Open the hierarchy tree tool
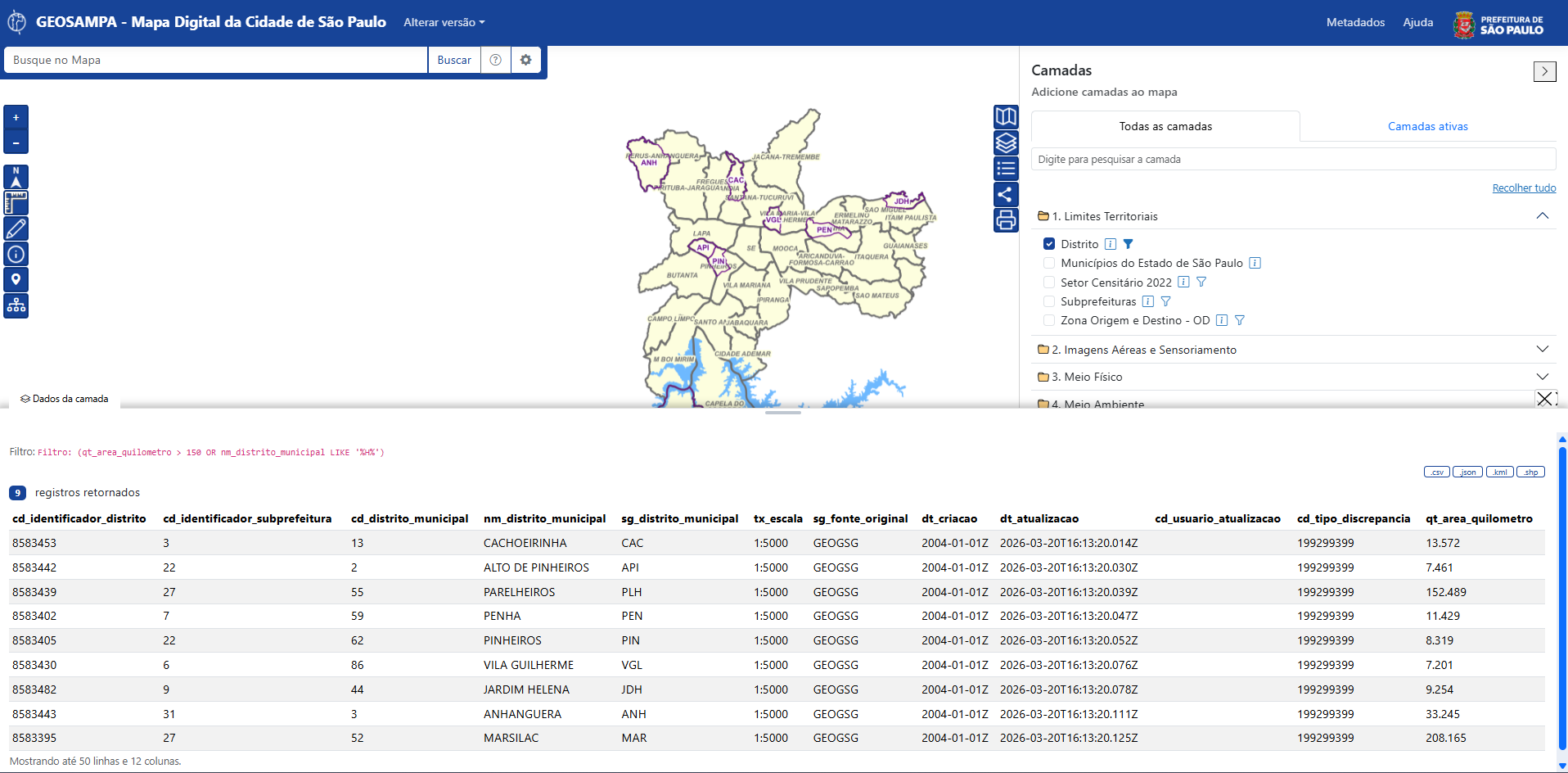Viewport: 1568px width, 773px height. click(16, 305)
